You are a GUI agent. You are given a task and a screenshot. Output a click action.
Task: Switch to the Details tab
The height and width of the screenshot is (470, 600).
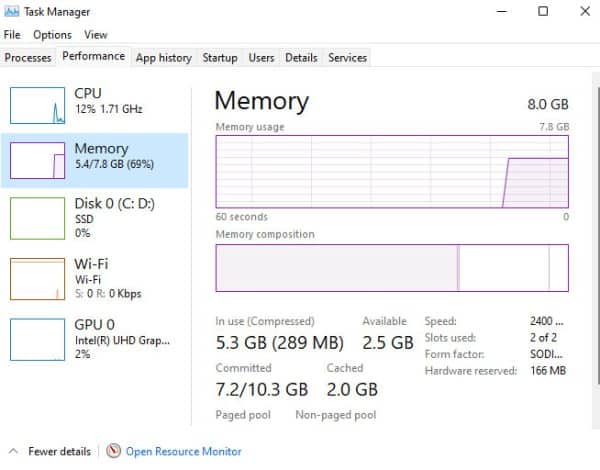[301, 58]
